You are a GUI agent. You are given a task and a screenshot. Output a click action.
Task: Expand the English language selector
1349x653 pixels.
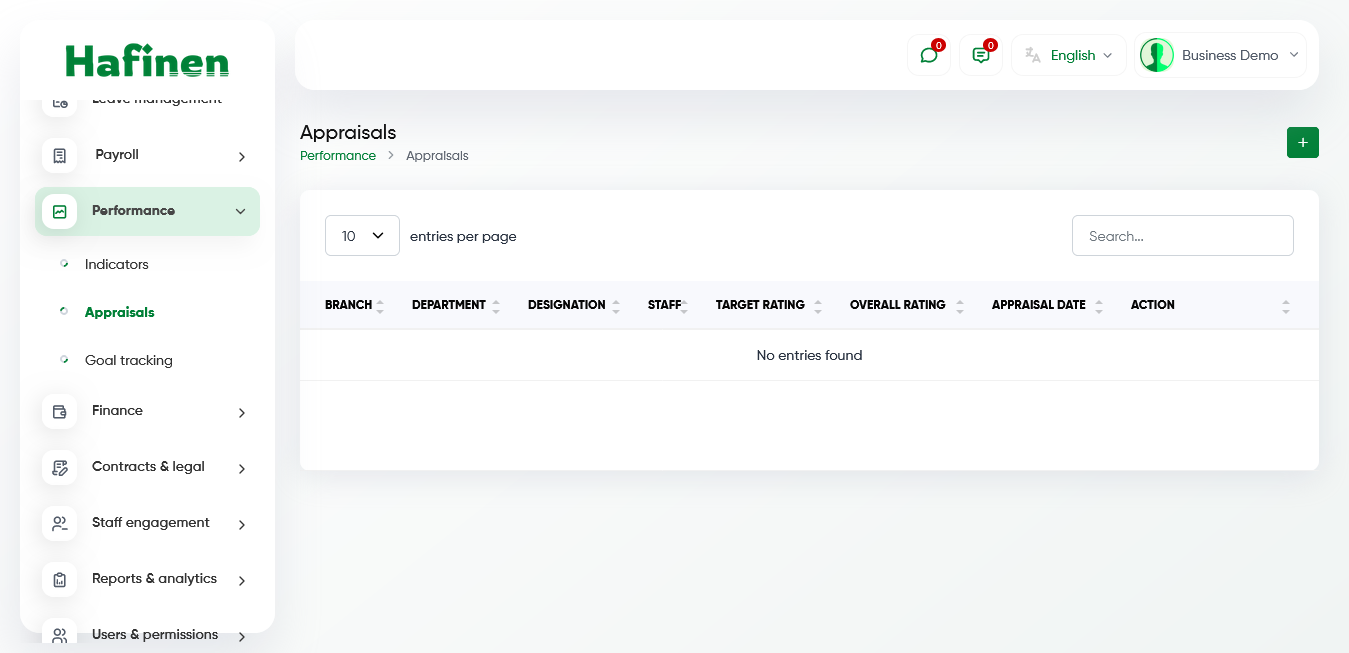1069,55
